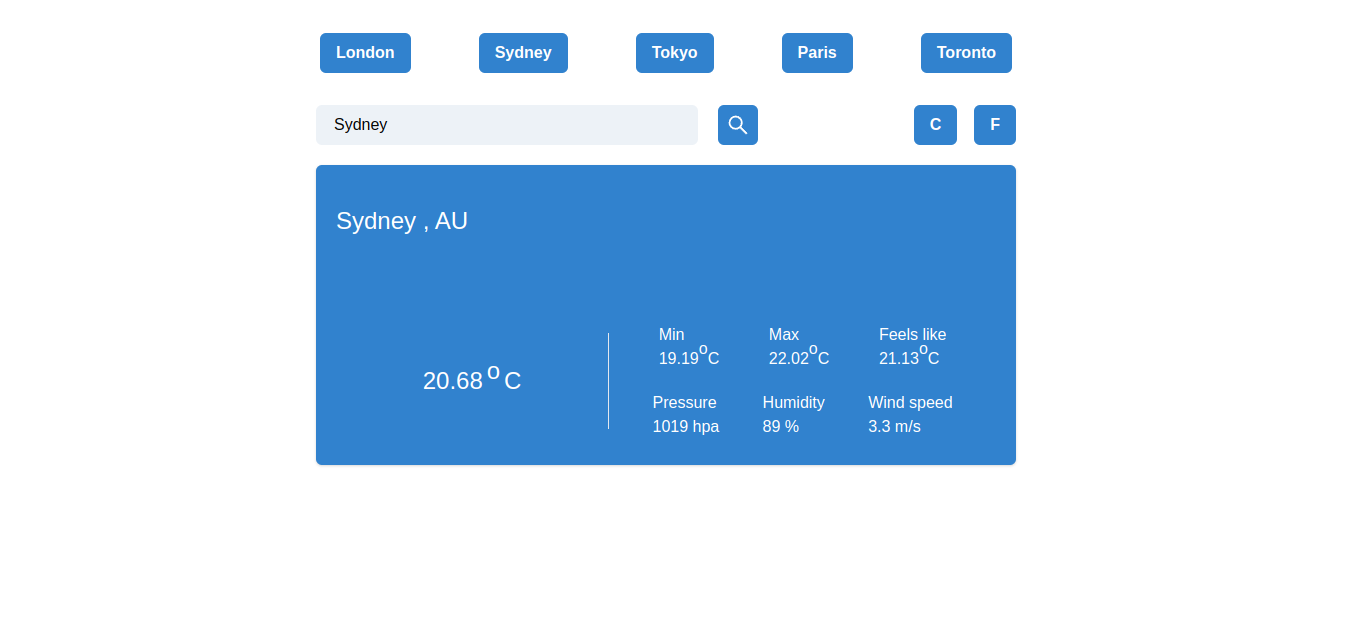Viewport: 1348px width, 631px height.
Task: Click the Feels like label
Action: (912, 335)
